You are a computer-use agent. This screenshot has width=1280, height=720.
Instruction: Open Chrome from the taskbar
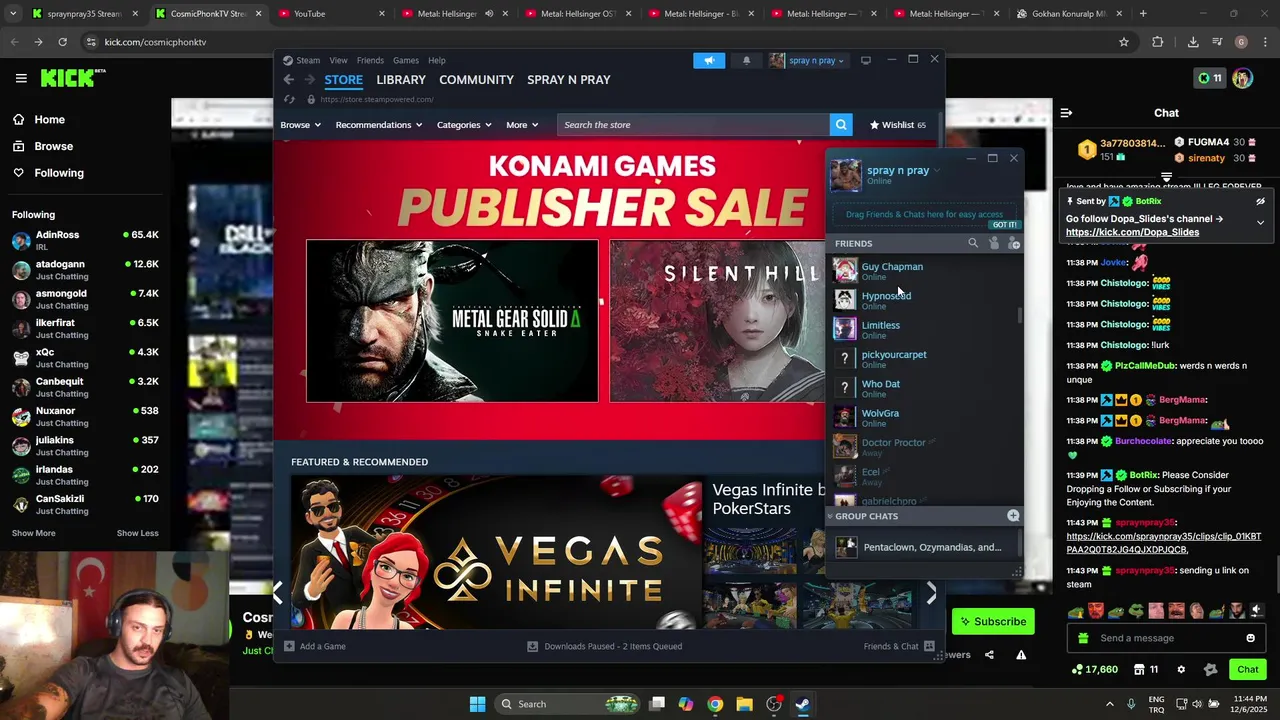pos(715,704)
